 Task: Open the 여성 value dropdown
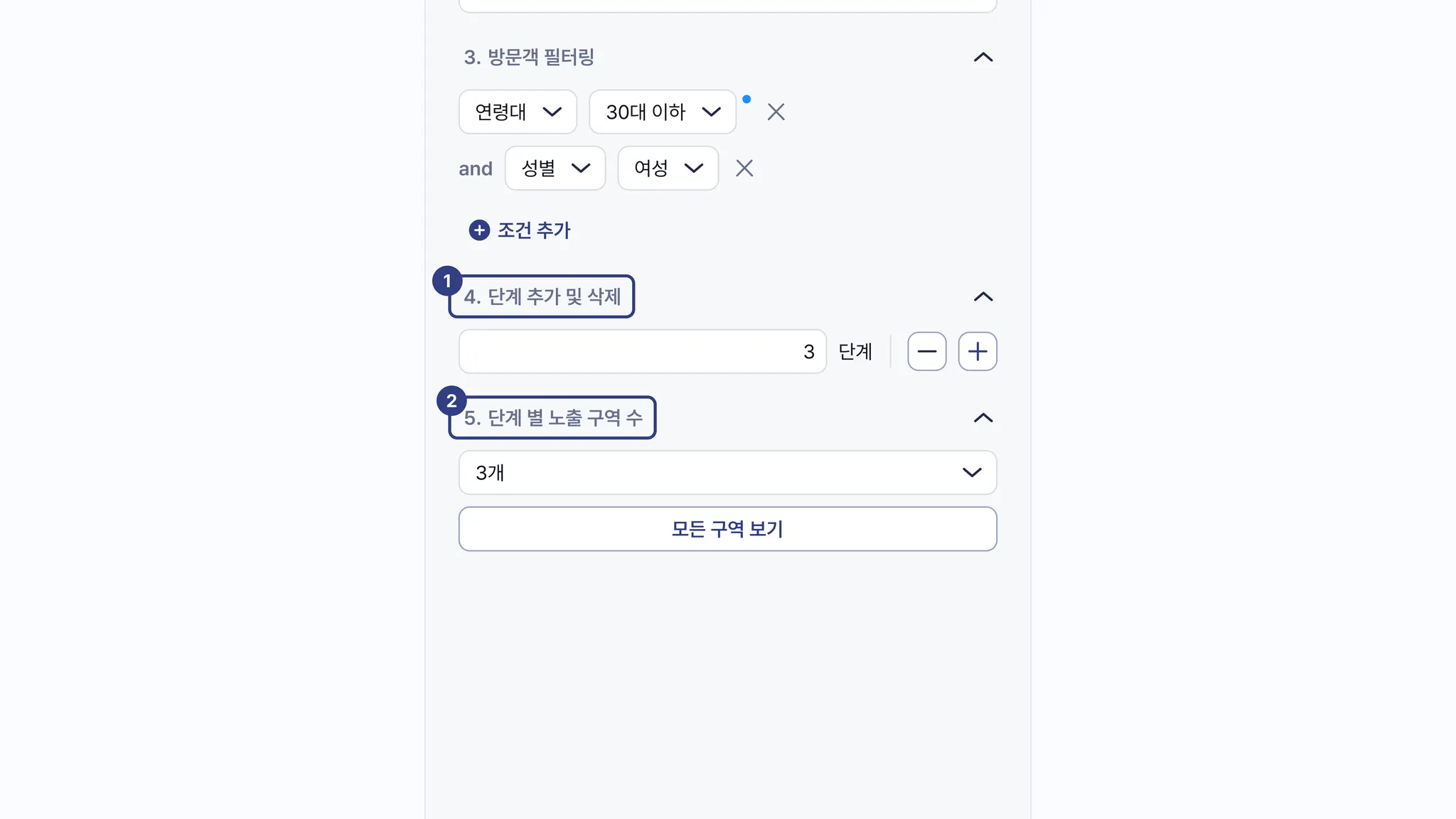668,168
